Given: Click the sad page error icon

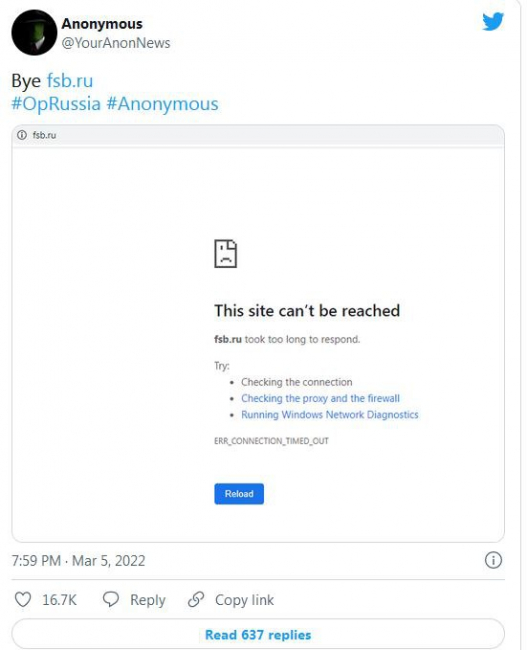Looking at the screenshot, I should point(226,253).
